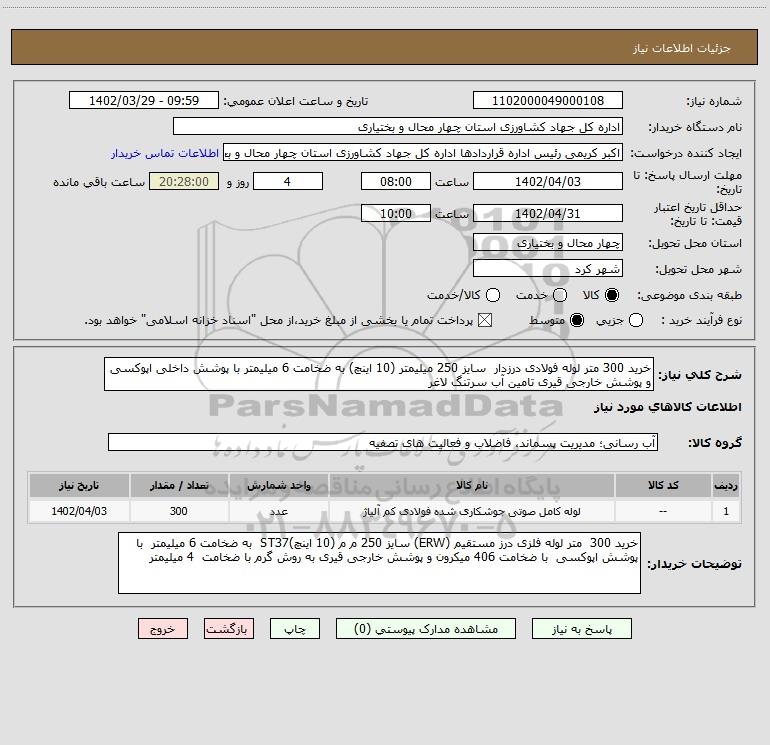Click the پاسخ به نیاز button
The image size is (770, 745).
tap(582, 629)
